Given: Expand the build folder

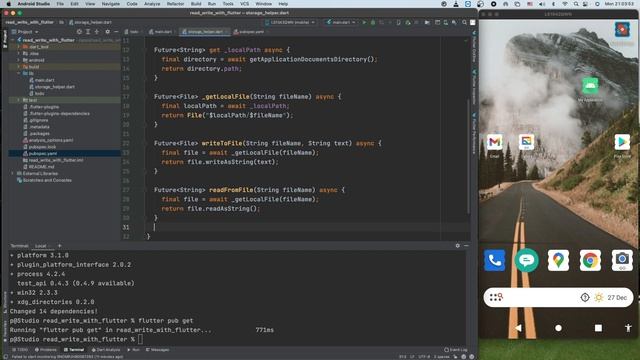Looking at the screenshot, I should pos(19,67).
